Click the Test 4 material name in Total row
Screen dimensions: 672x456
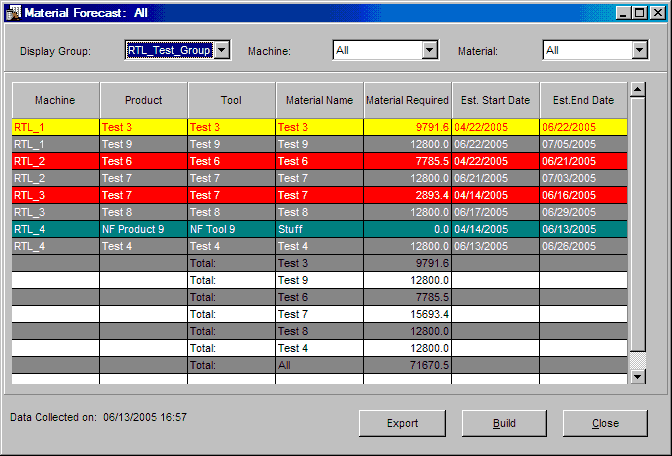point(320,348)
